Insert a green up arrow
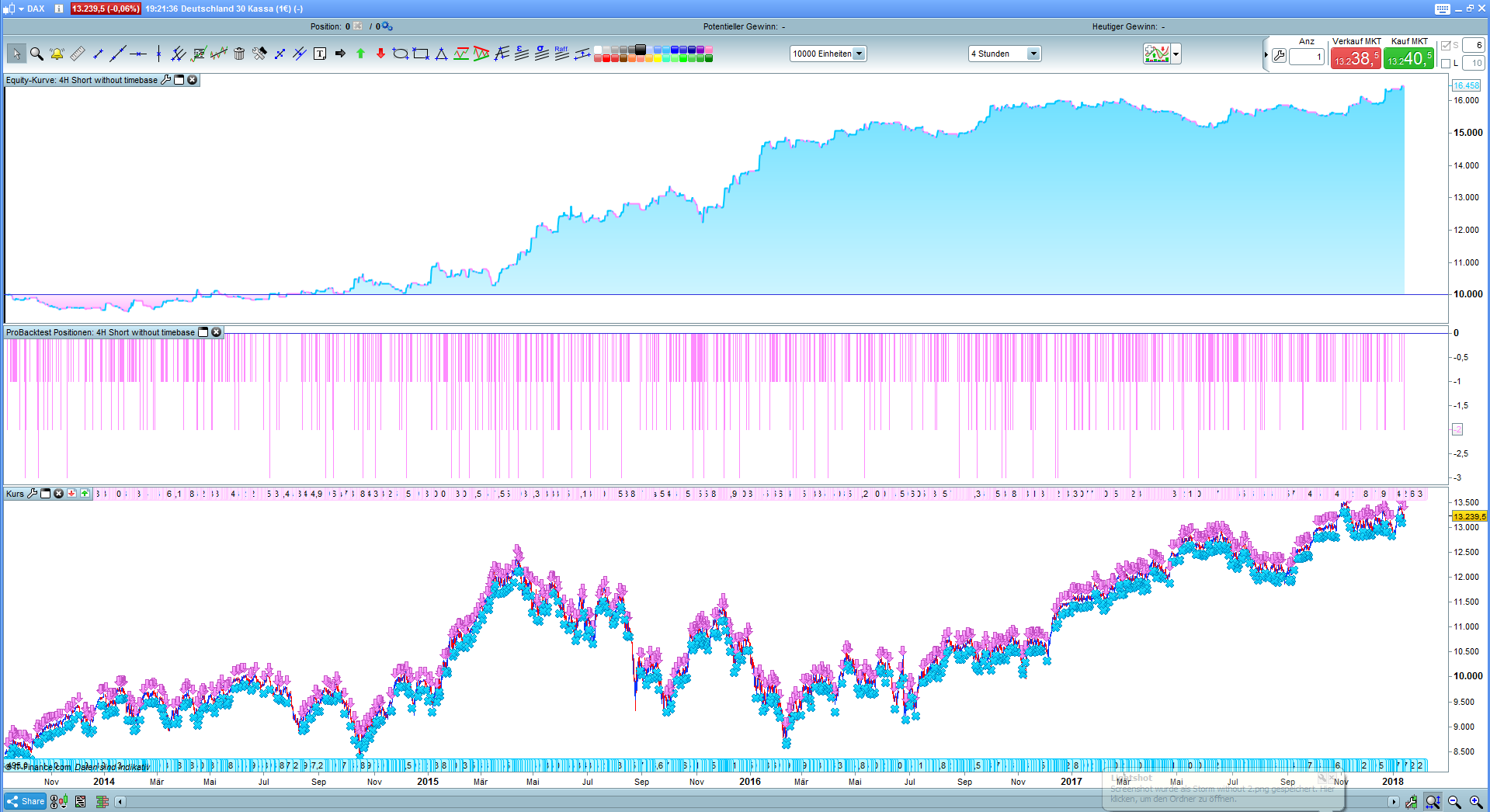Screen dimensions: 1490x812 360,54
